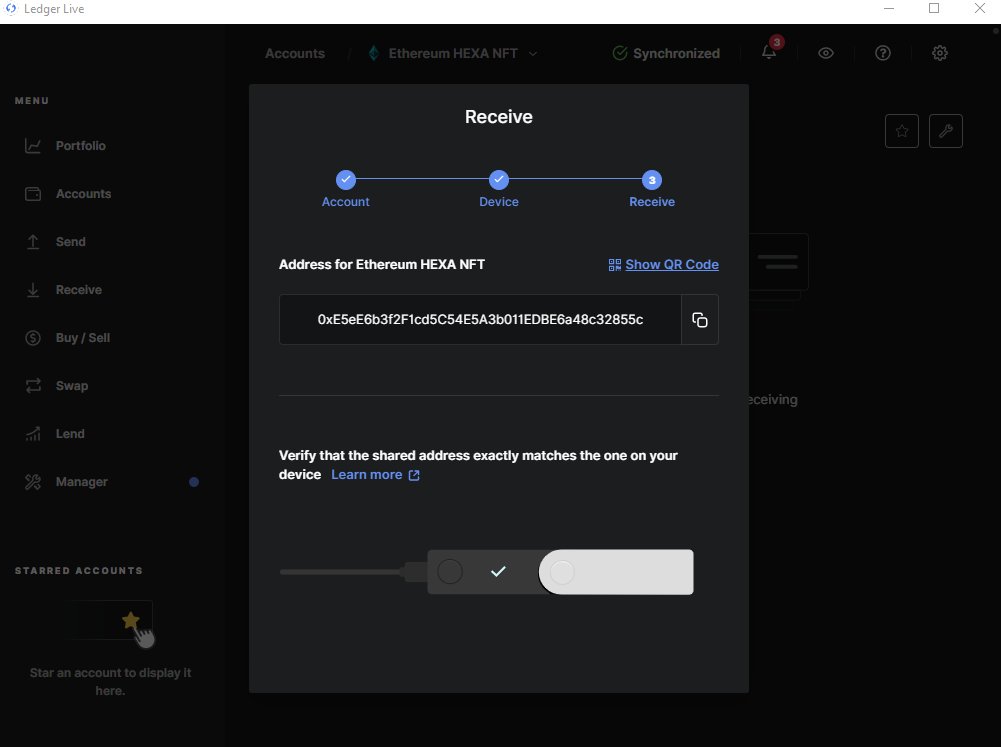Click the QR code icon beside Show QR Code
The height and width of the screenshot is (747, 1001).
tap(615, 264)
